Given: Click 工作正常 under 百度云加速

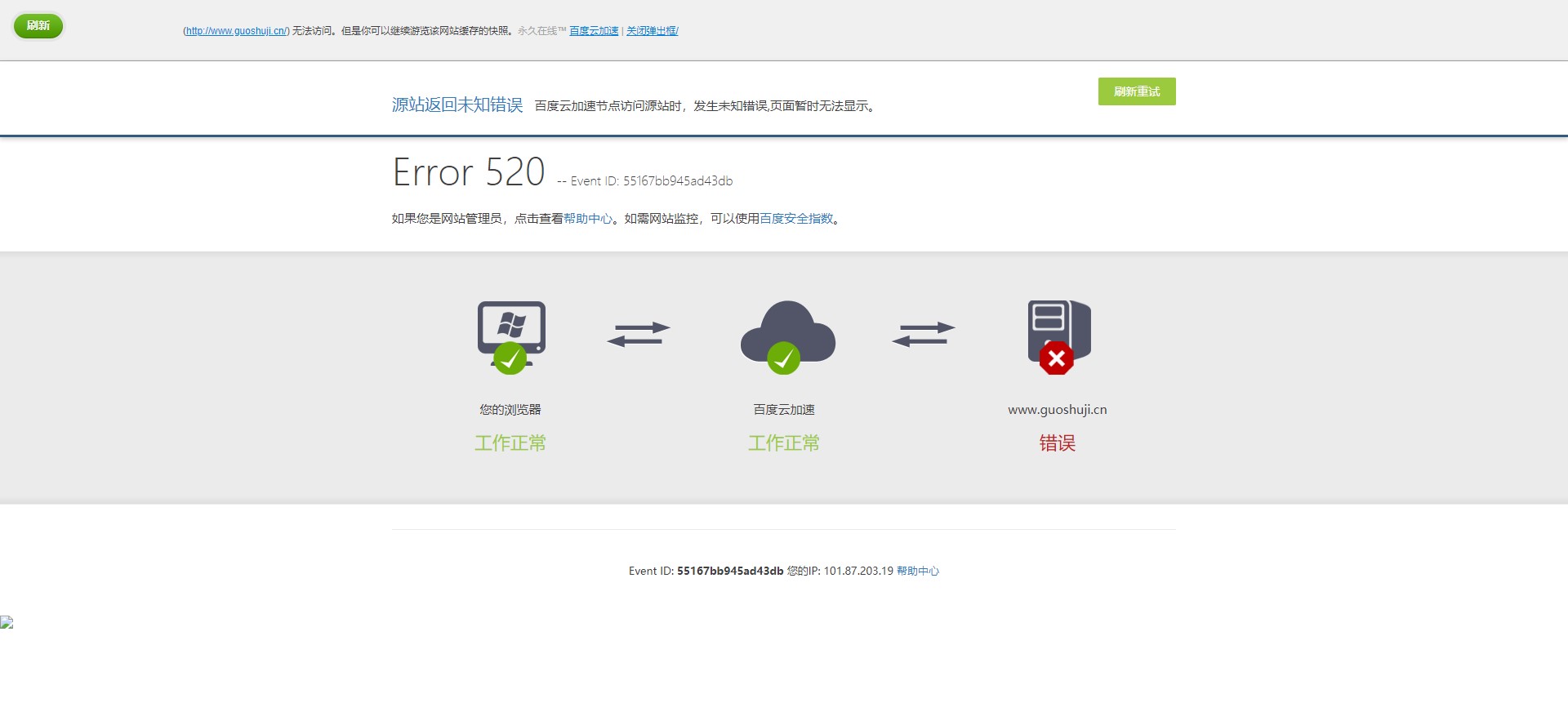Looking at the screenshot, I should 784,443.
